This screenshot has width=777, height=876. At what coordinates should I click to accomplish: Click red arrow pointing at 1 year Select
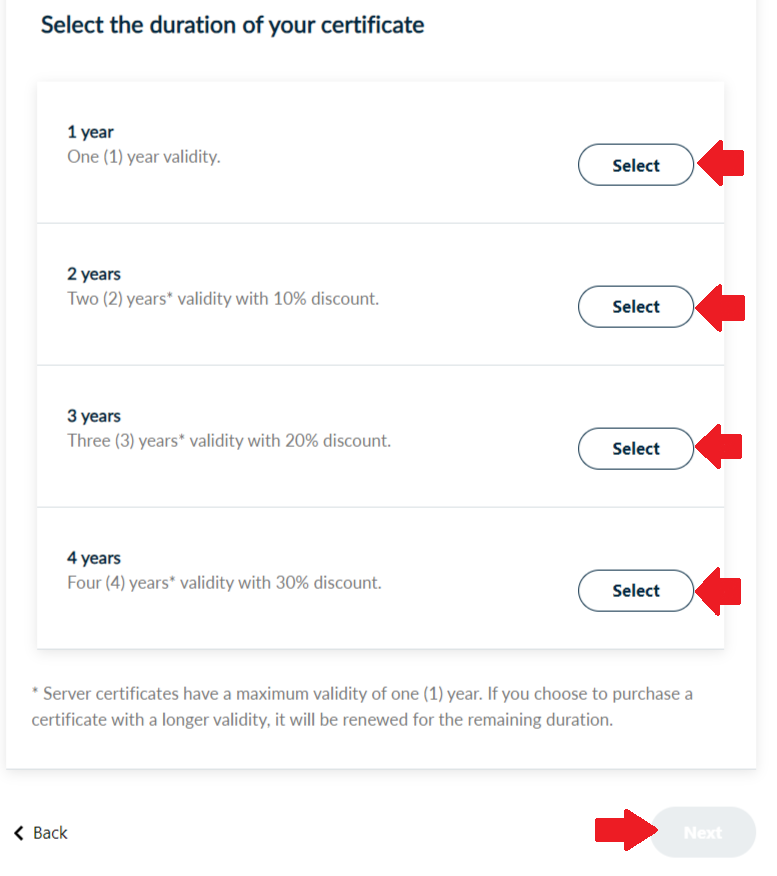[x=721, y=163]
